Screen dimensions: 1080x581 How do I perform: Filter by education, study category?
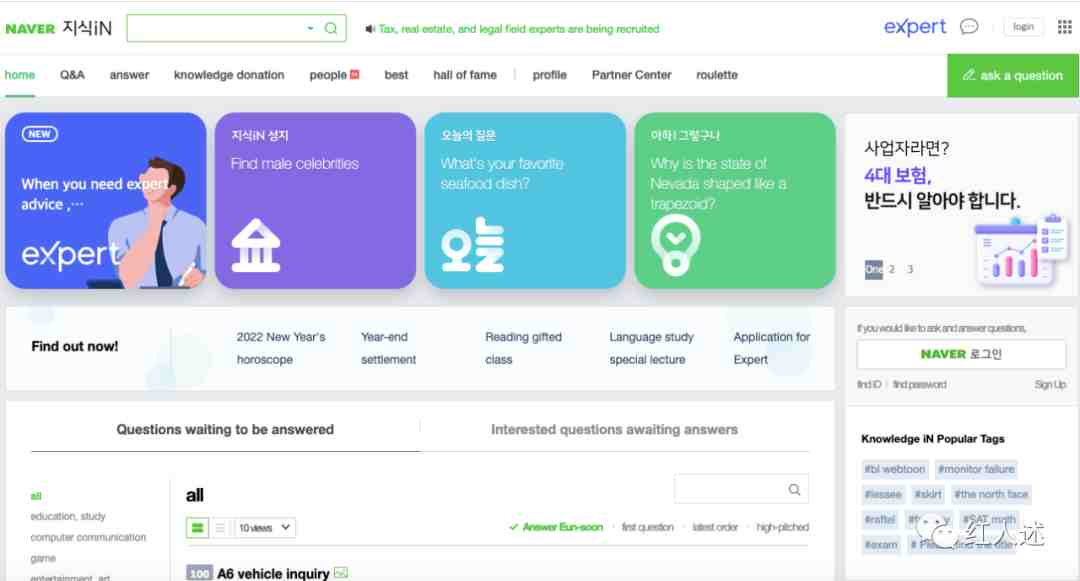68,516
